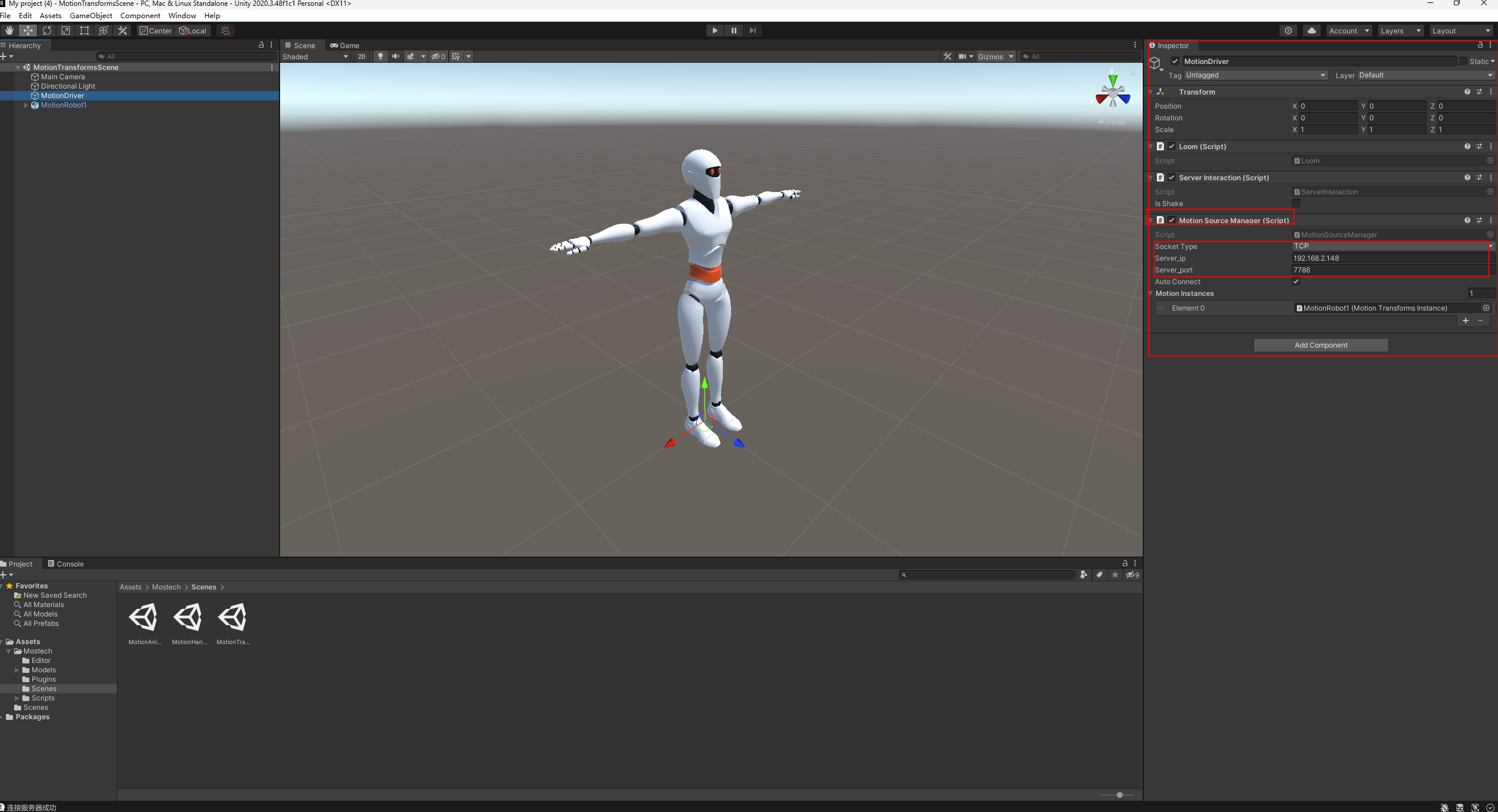Click the Server_ip input field
1498x812 pixels.
coord(1389,258)
